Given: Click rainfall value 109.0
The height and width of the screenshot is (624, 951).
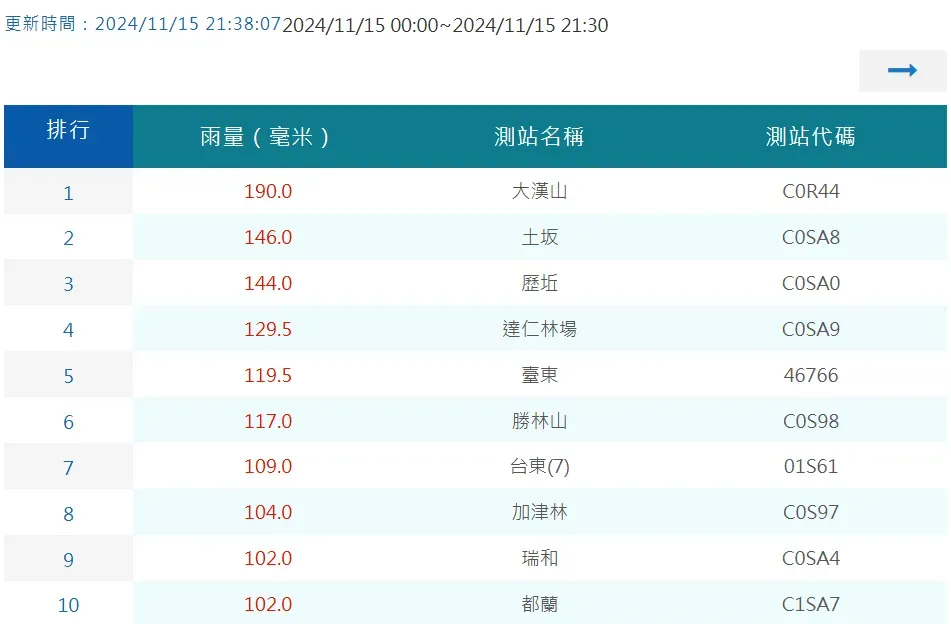Looking at the screenshot, I should pyautogui.click(x=268, y=466).
